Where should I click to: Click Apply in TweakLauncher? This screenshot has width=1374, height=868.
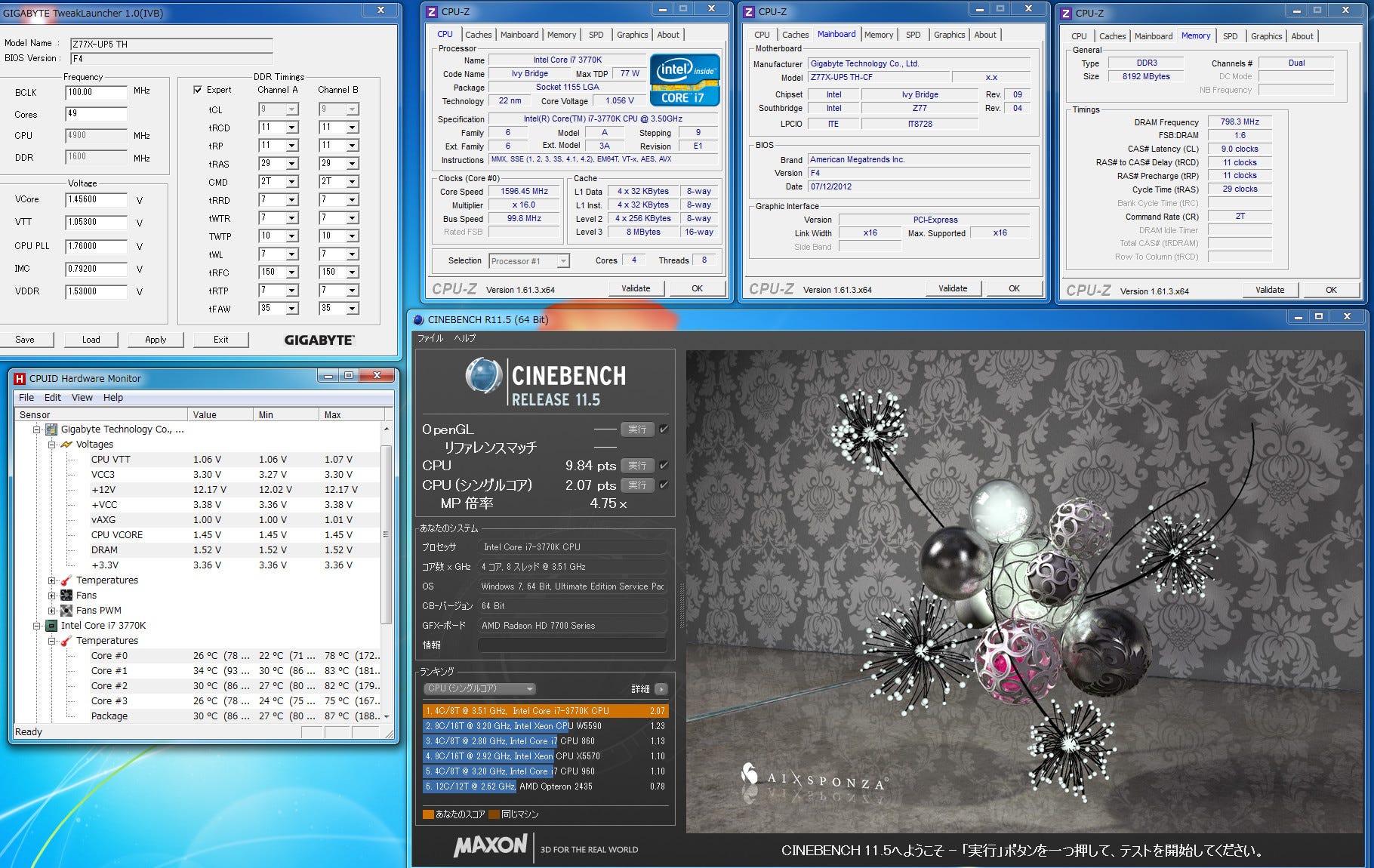click(156, 340)
